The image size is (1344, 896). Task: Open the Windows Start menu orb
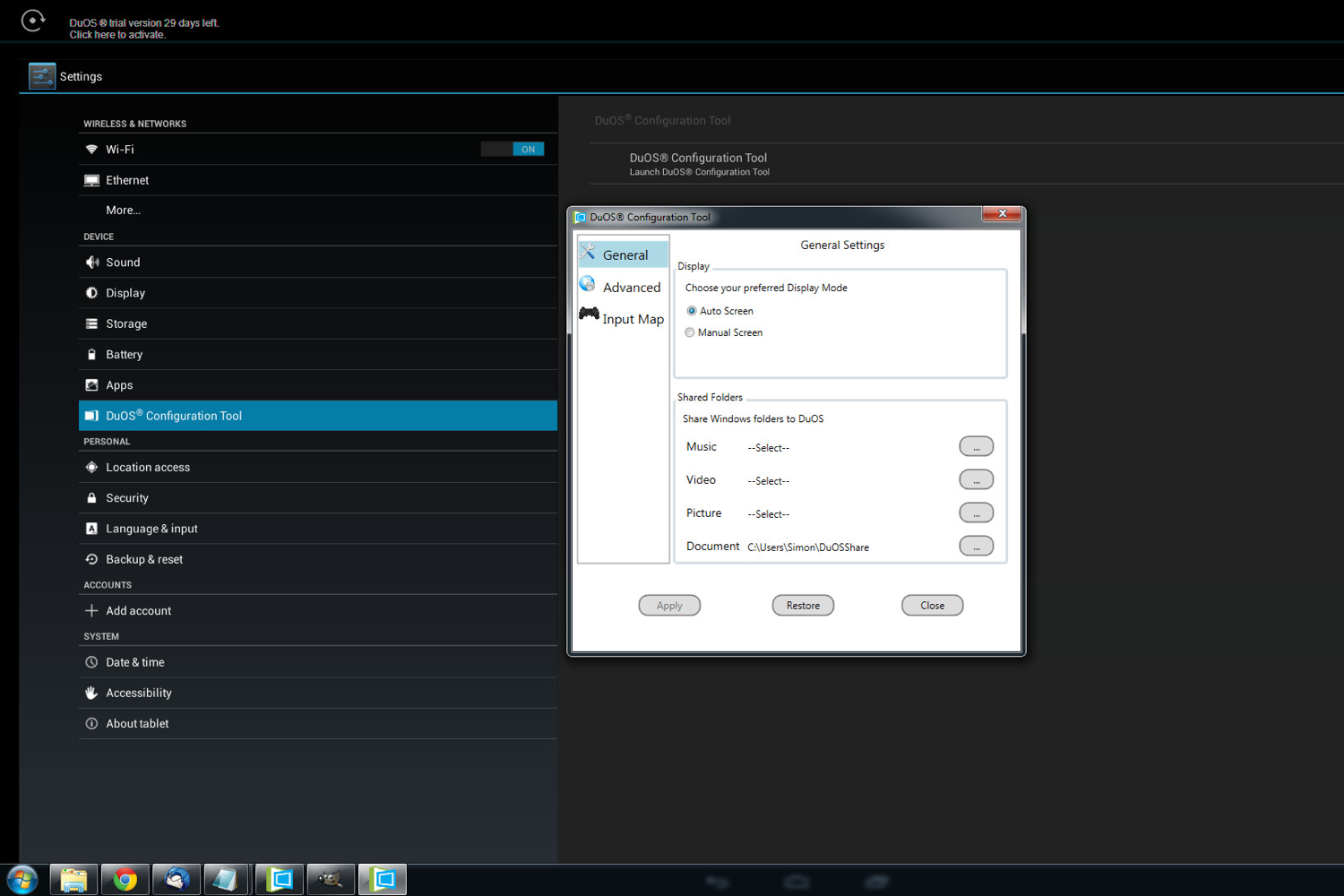[x=22, y=880]
